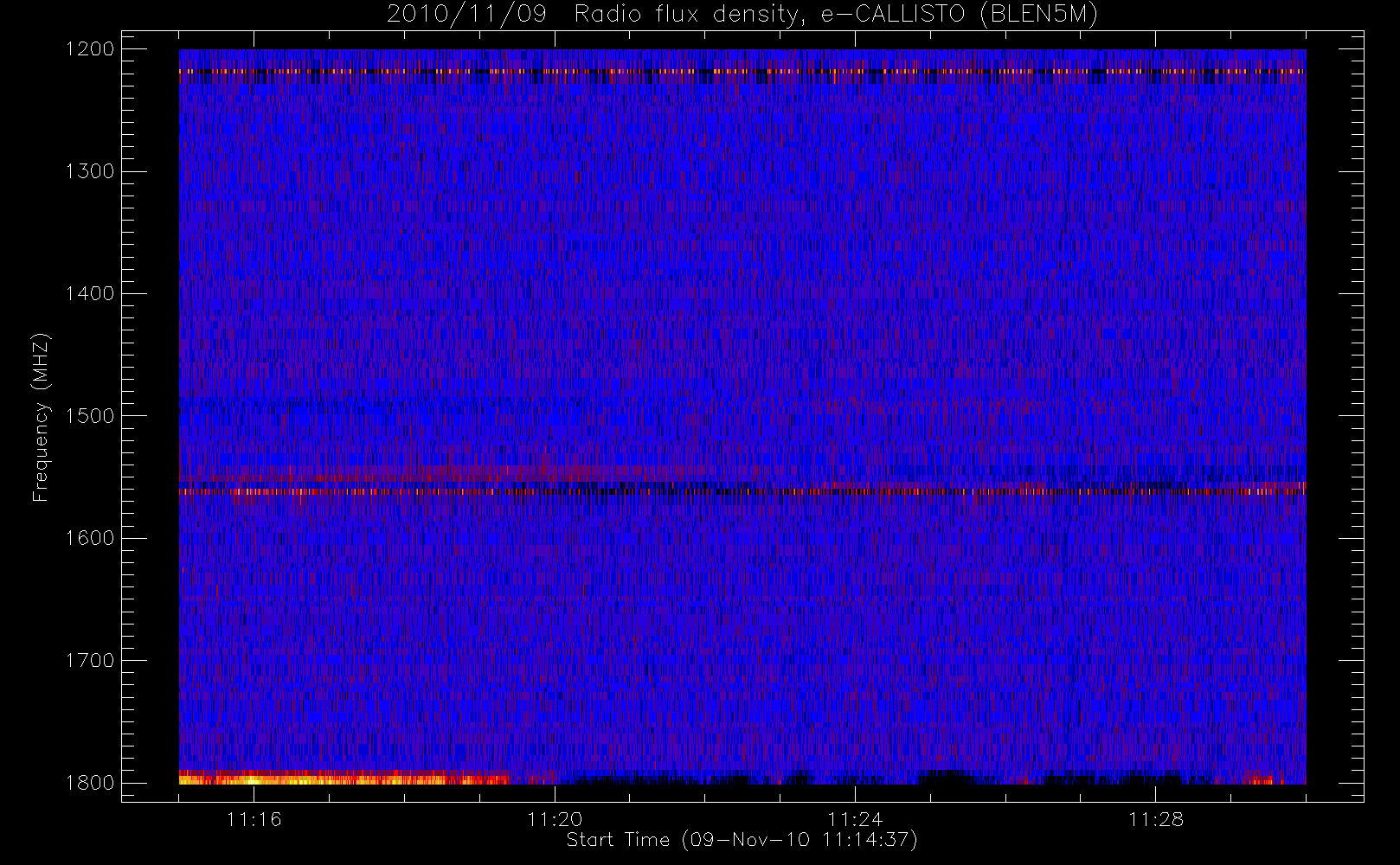Click the 1700 frequency tick label
The height and width of the screenshot is (865, 1400).
point(90,661)
